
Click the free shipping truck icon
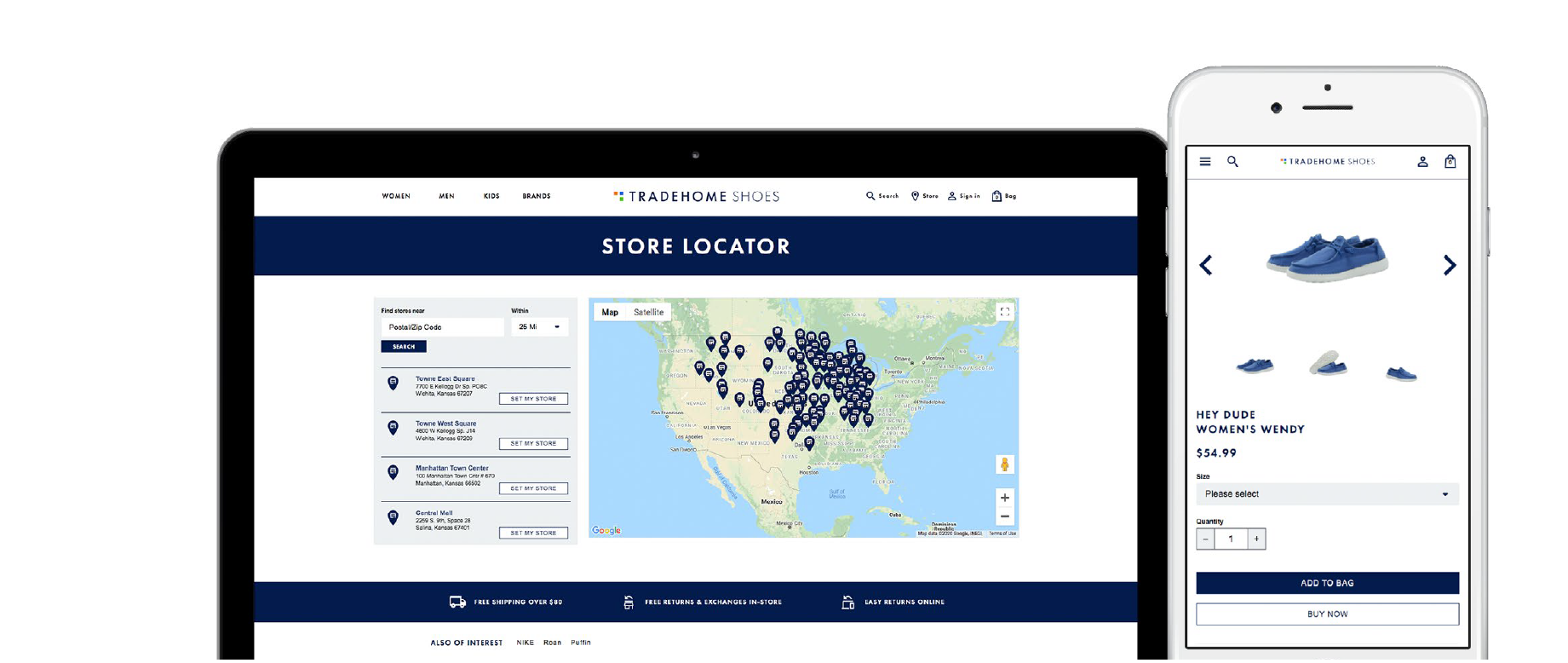[x=457, y=602]
